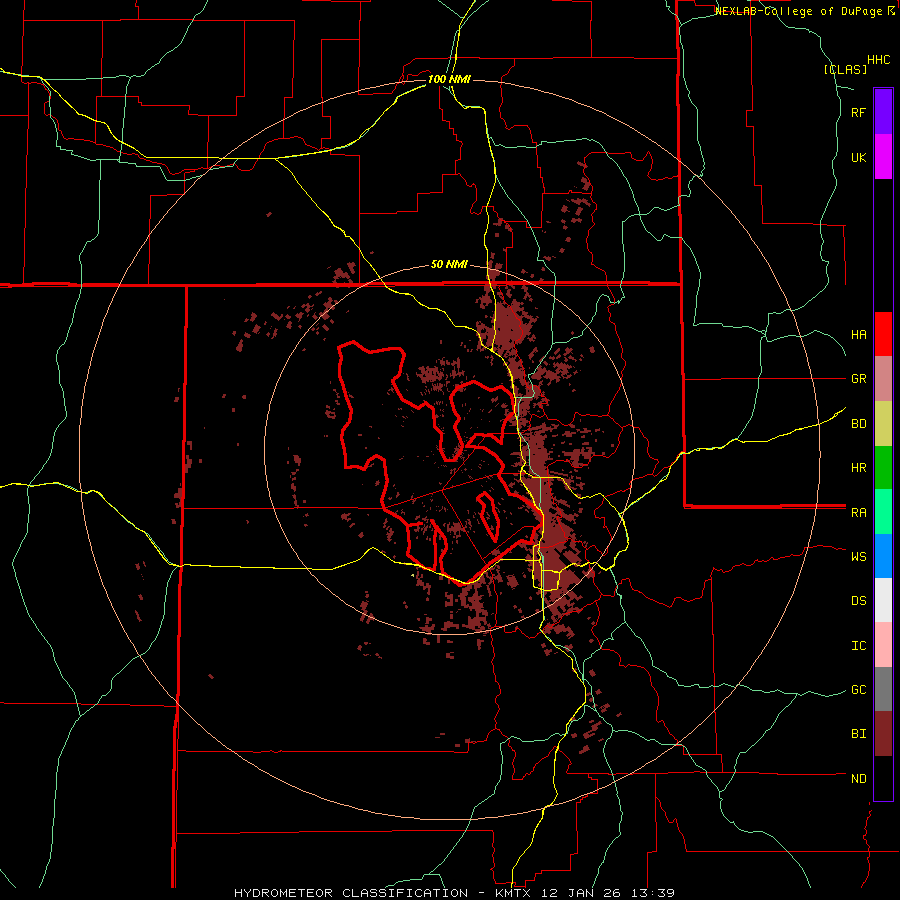
Task: Click the red HA legend swatch
Action: pos(883,334)
